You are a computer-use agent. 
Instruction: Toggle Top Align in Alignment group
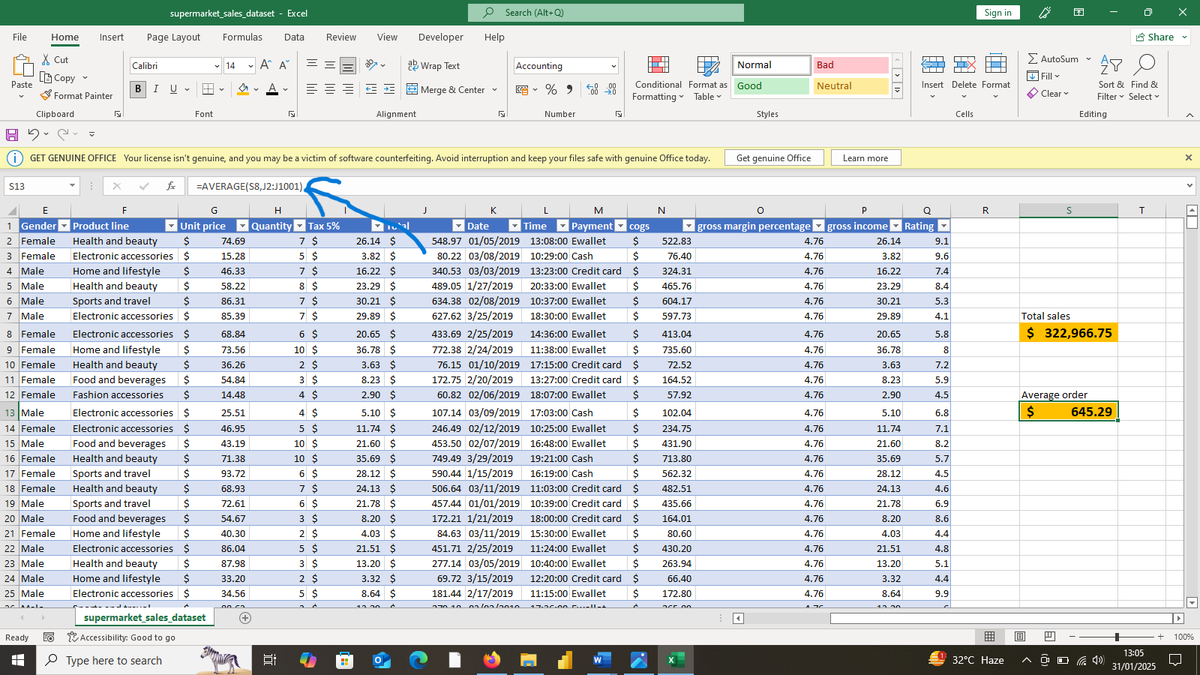[x=311, y=65]
